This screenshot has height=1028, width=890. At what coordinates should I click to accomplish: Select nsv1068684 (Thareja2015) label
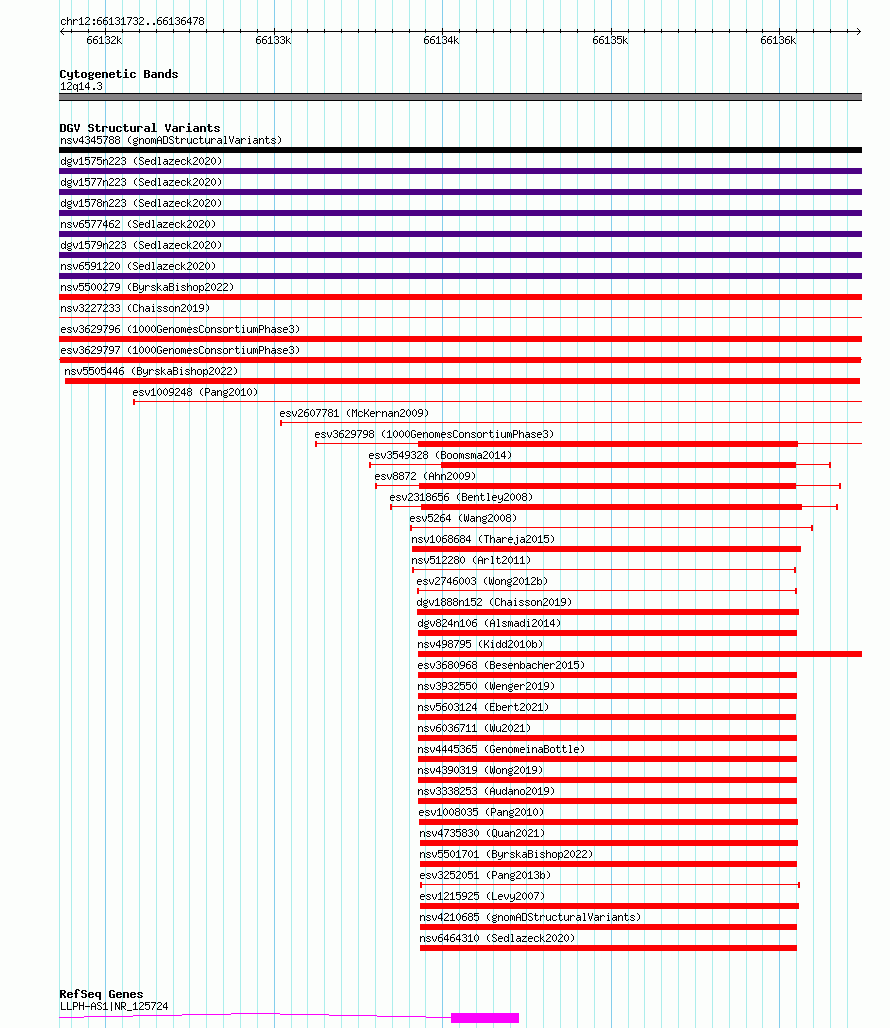coord(483,539)
